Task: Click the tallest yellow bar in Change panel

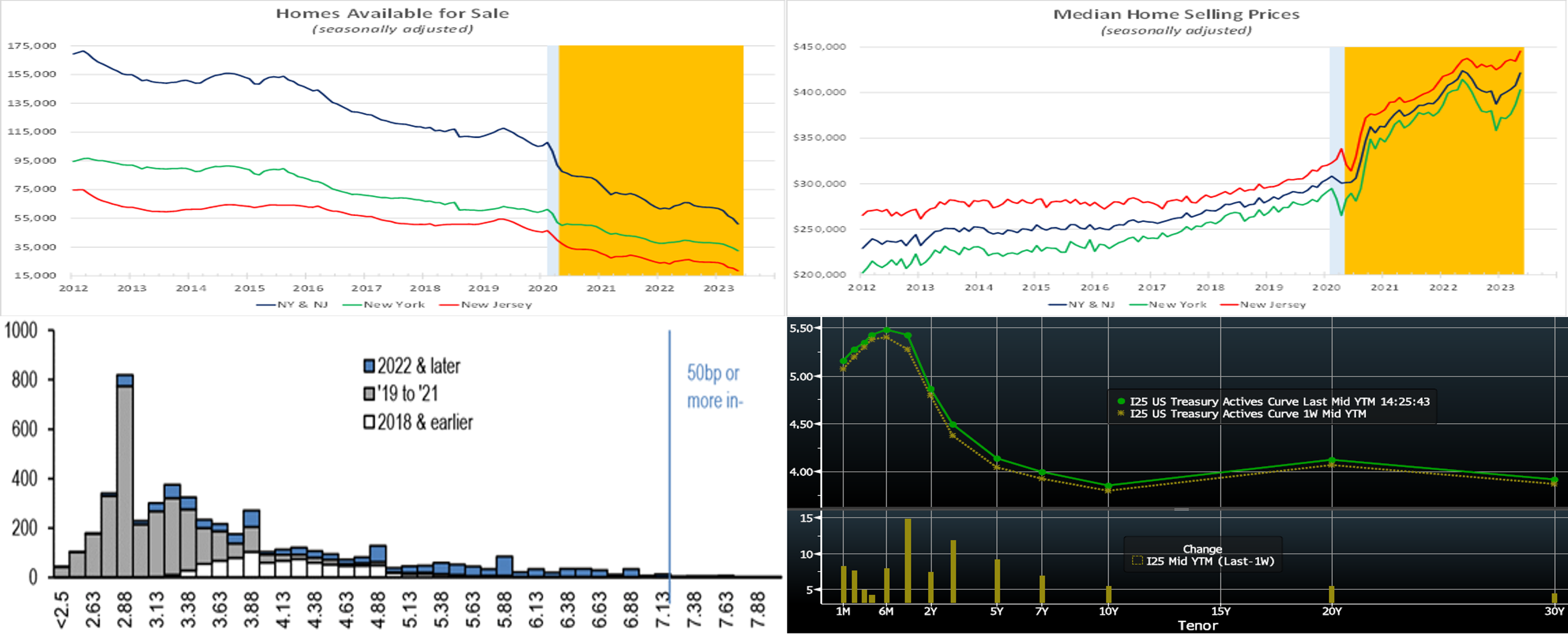Action: click(x=907, y=560)
